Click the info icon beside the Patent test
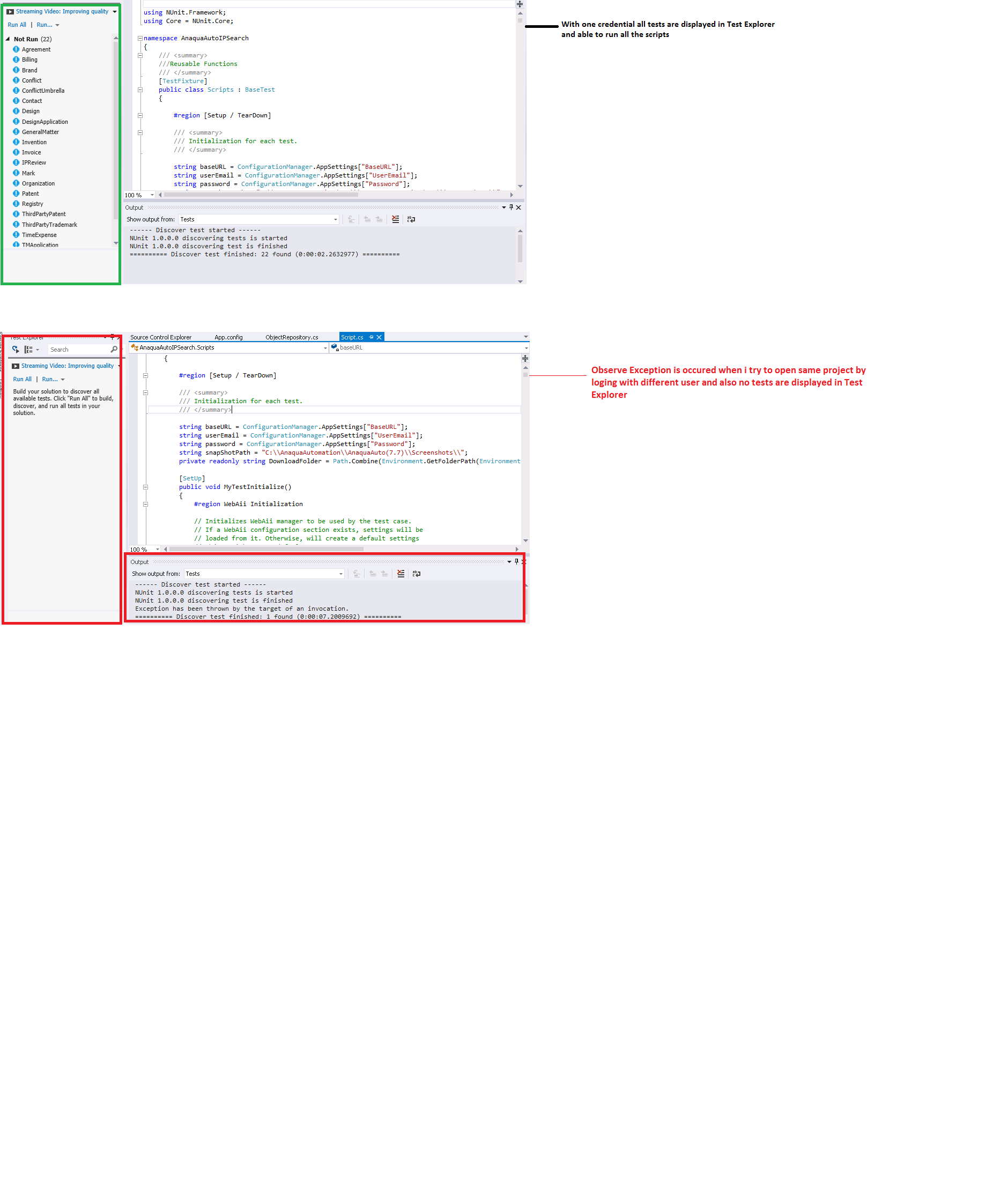Image resolution: width=1008 pixels, height=1201 pixels. point(16,194)
